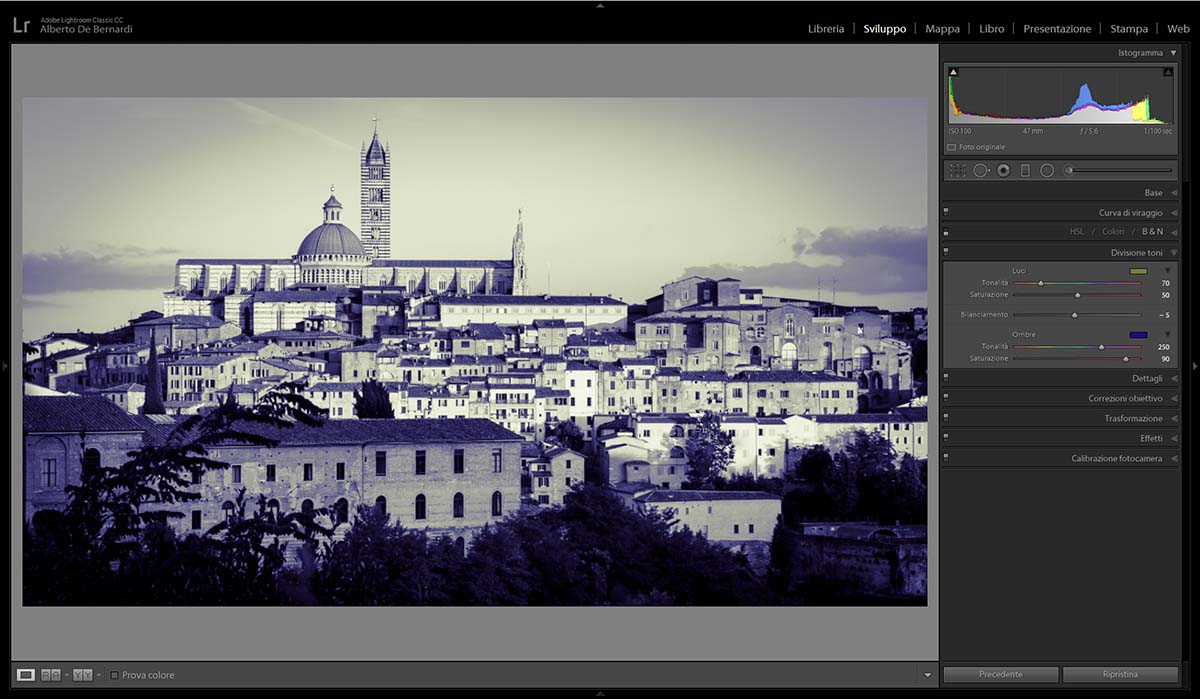Open the Libreria module
Screen dimensions: 1200x699
coord(826,29)
